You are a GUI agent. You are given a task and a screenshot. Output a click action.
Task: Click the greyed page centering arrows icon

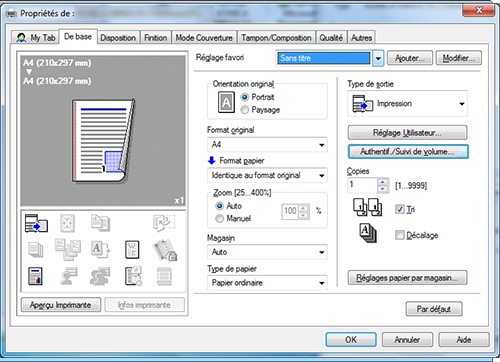tap(67, 223)
